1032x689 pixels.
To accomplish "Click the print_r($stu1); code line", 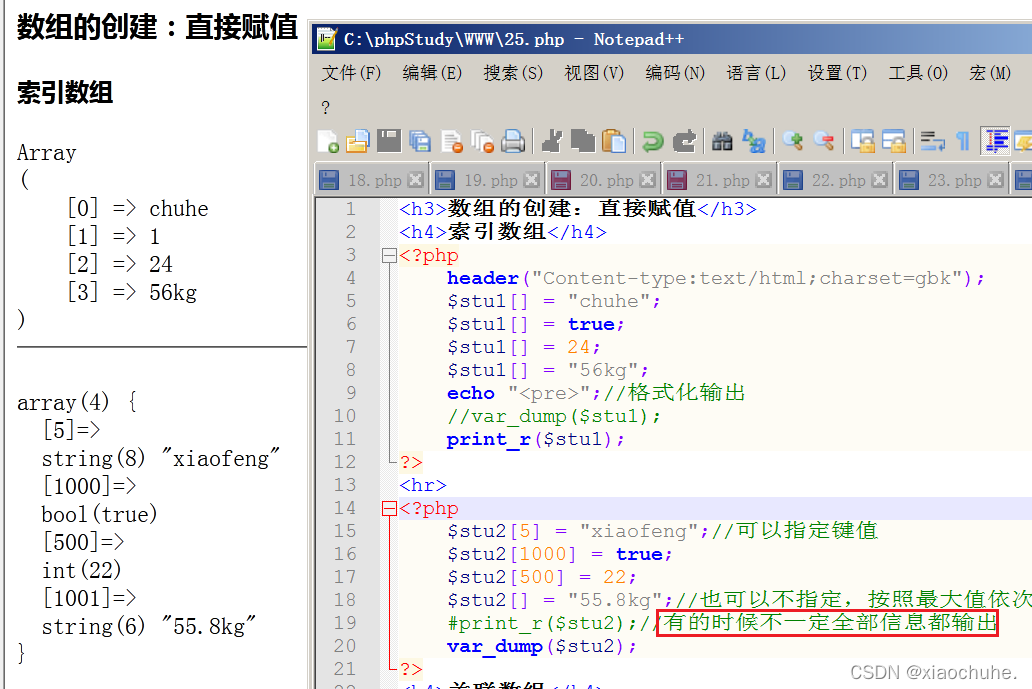I will coord(535,439).
